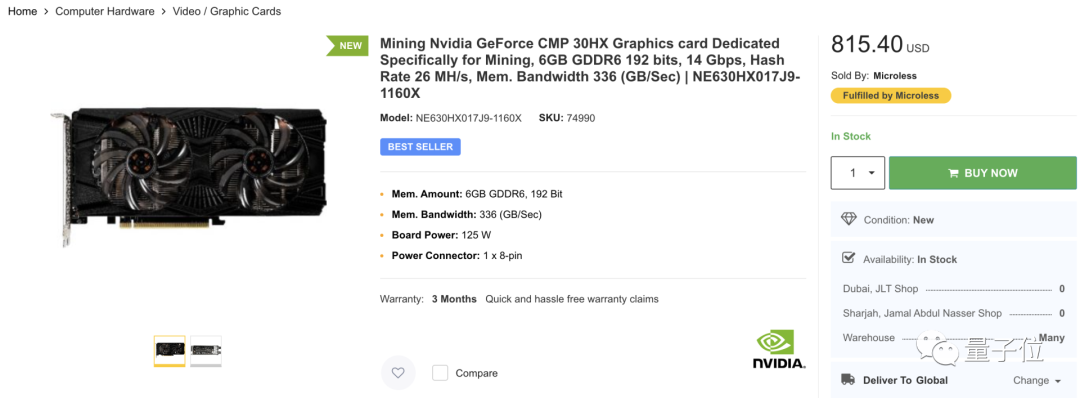Select the first front-view product thumbnail
1080x398 pixels.
pos(169,351)
